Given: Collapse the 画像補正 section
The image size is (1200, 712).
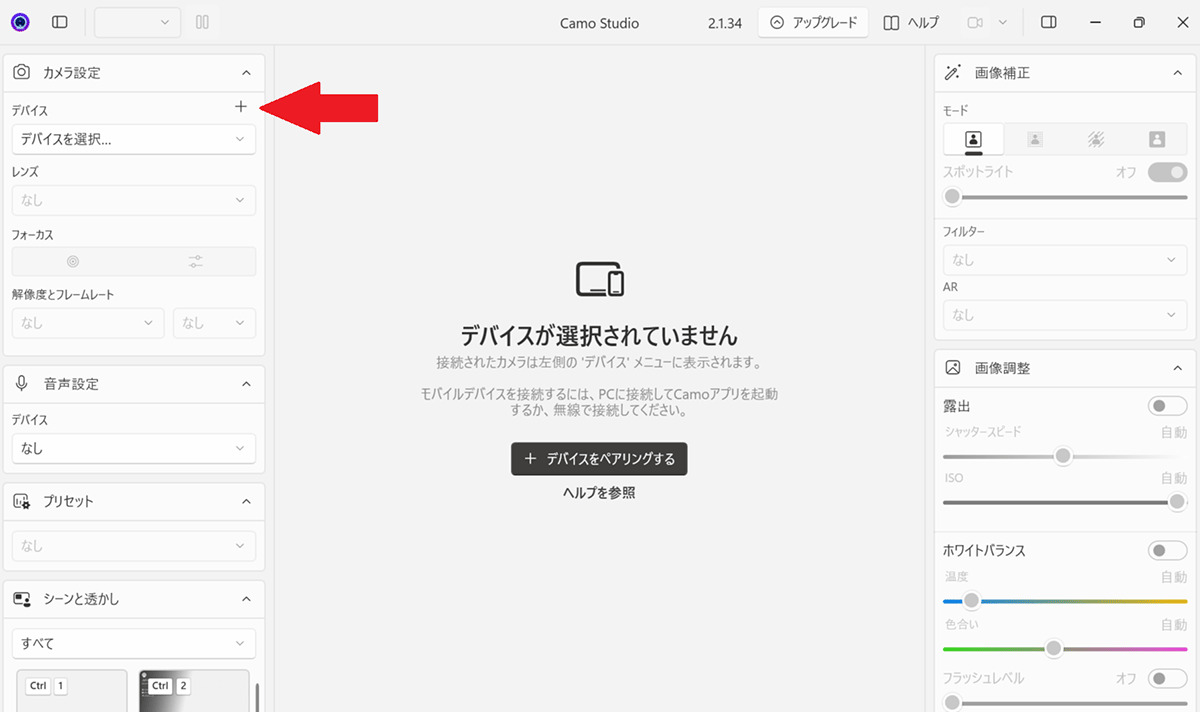Looking at the screenshot, I should (1177, 72).
